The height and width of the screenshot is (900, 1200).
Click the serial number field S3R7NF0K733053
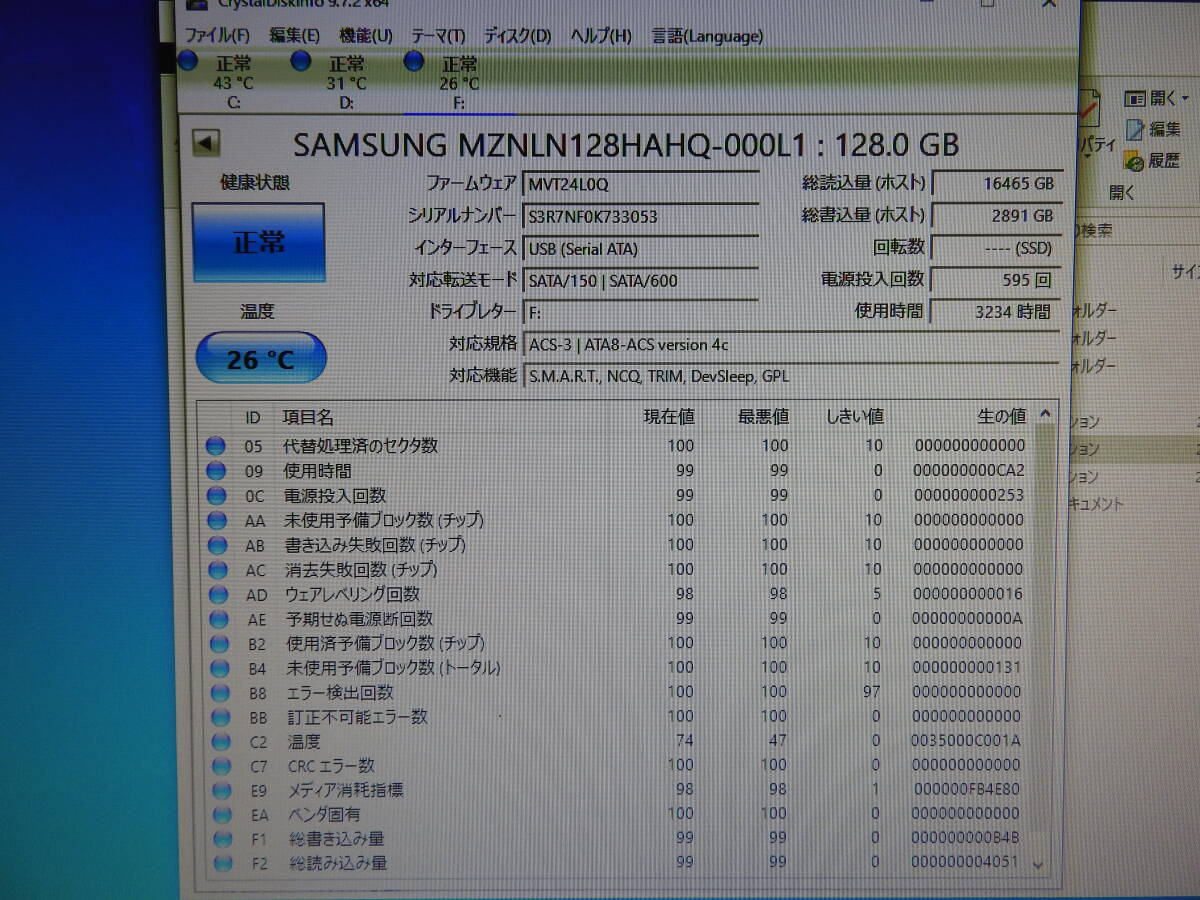(640, 216)
